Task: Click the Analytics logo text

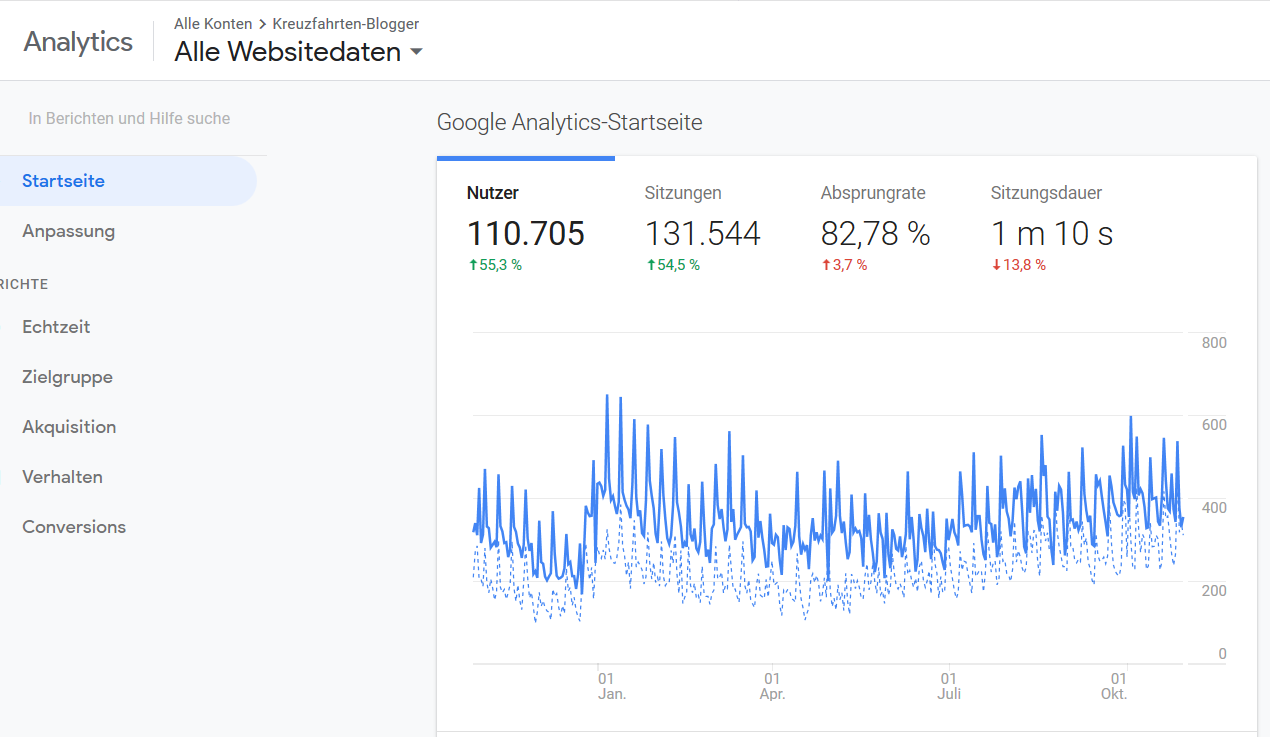Action: point(78,42)
